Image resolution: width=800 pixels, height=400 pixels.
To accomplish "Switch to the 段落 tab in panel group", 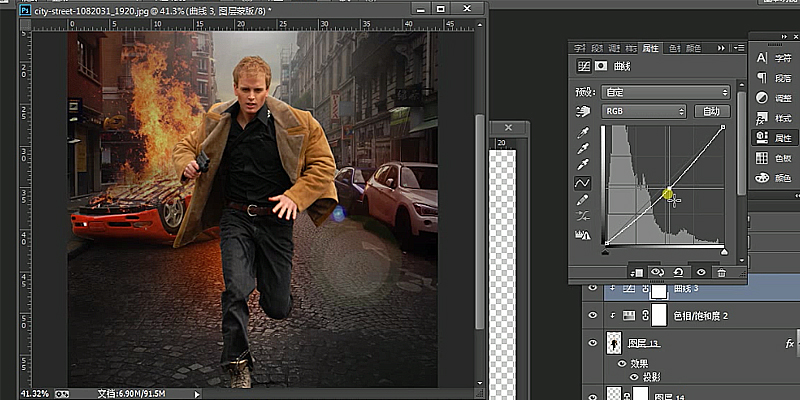I will point(597,48).
